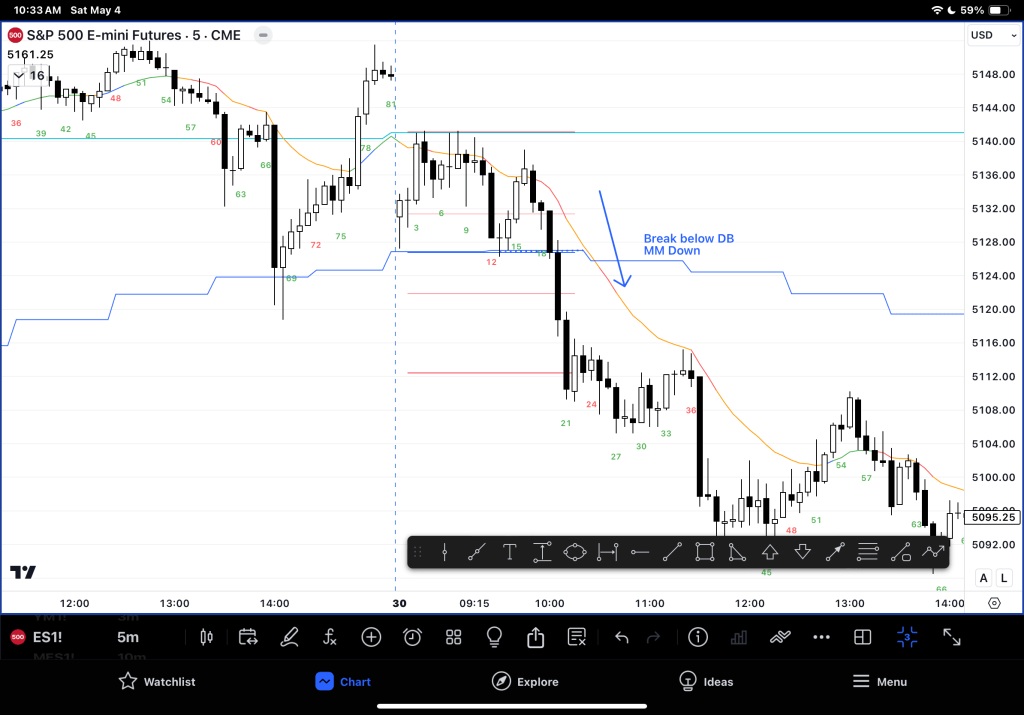Tap the share chart icon
The image size is (1024, 715).
coord(535,637)
